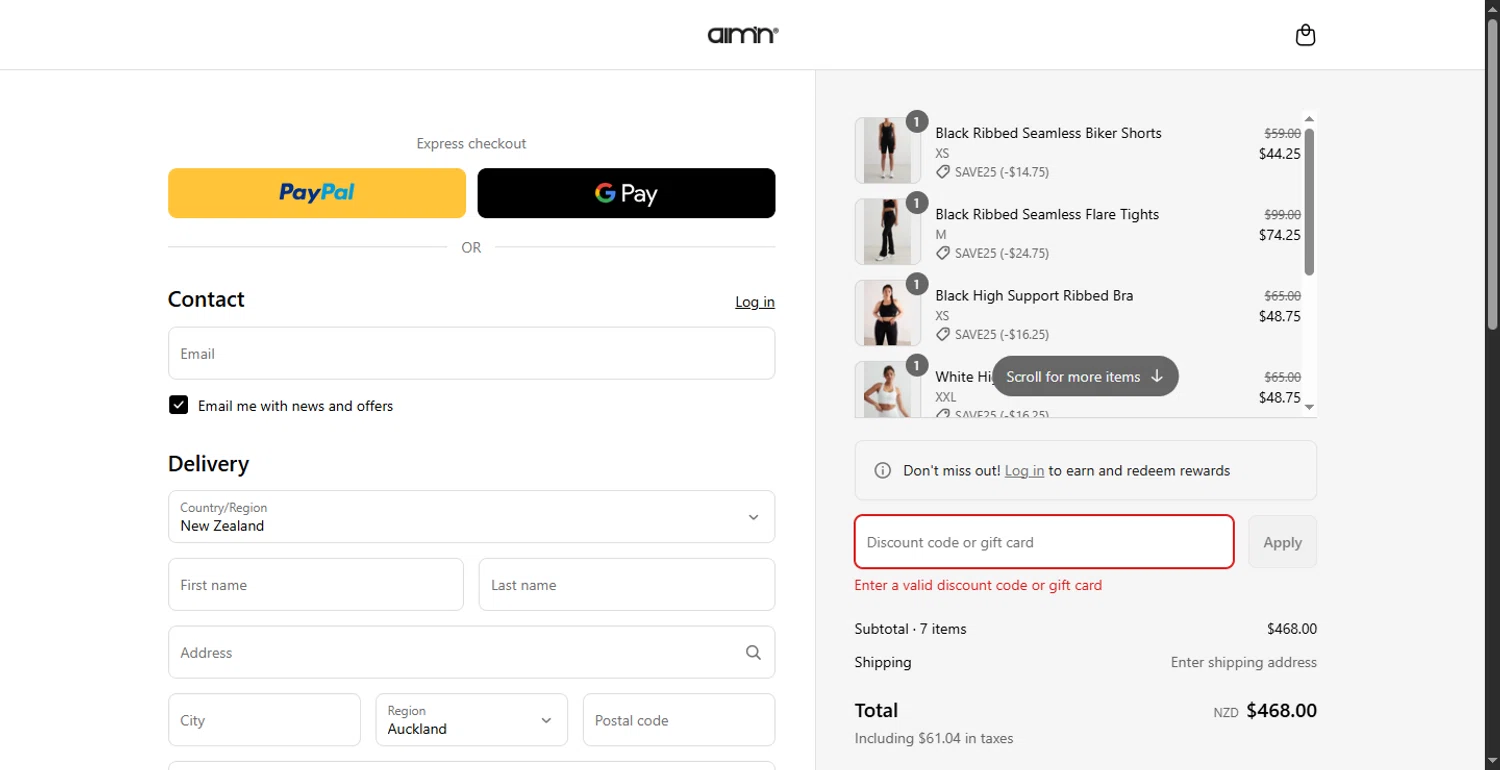Click the aim'n logo
The width and height of the screenshot is (1500, 770).
point(743,35)
